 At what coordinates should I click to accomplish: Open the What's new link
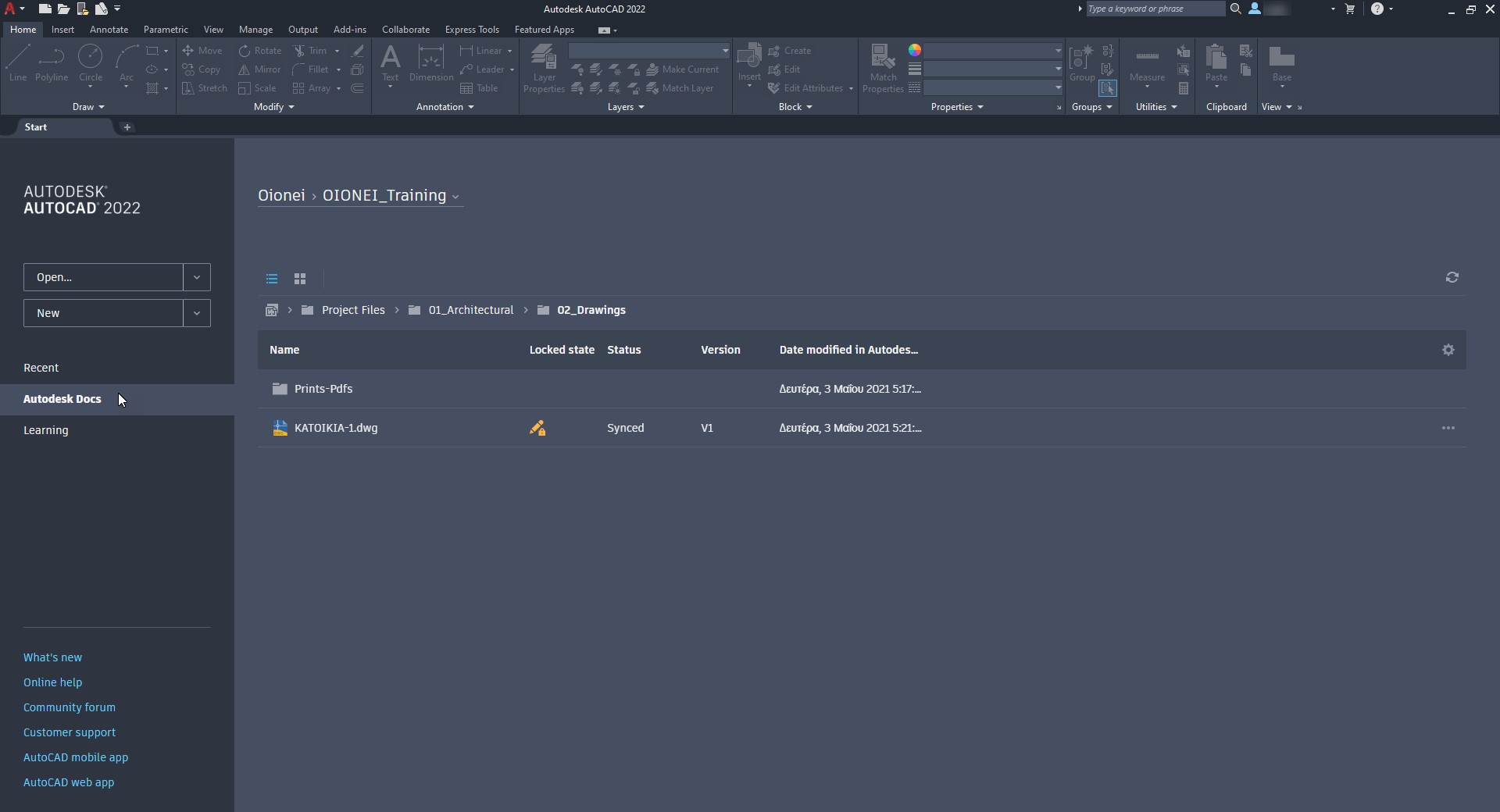pos(52,657)
